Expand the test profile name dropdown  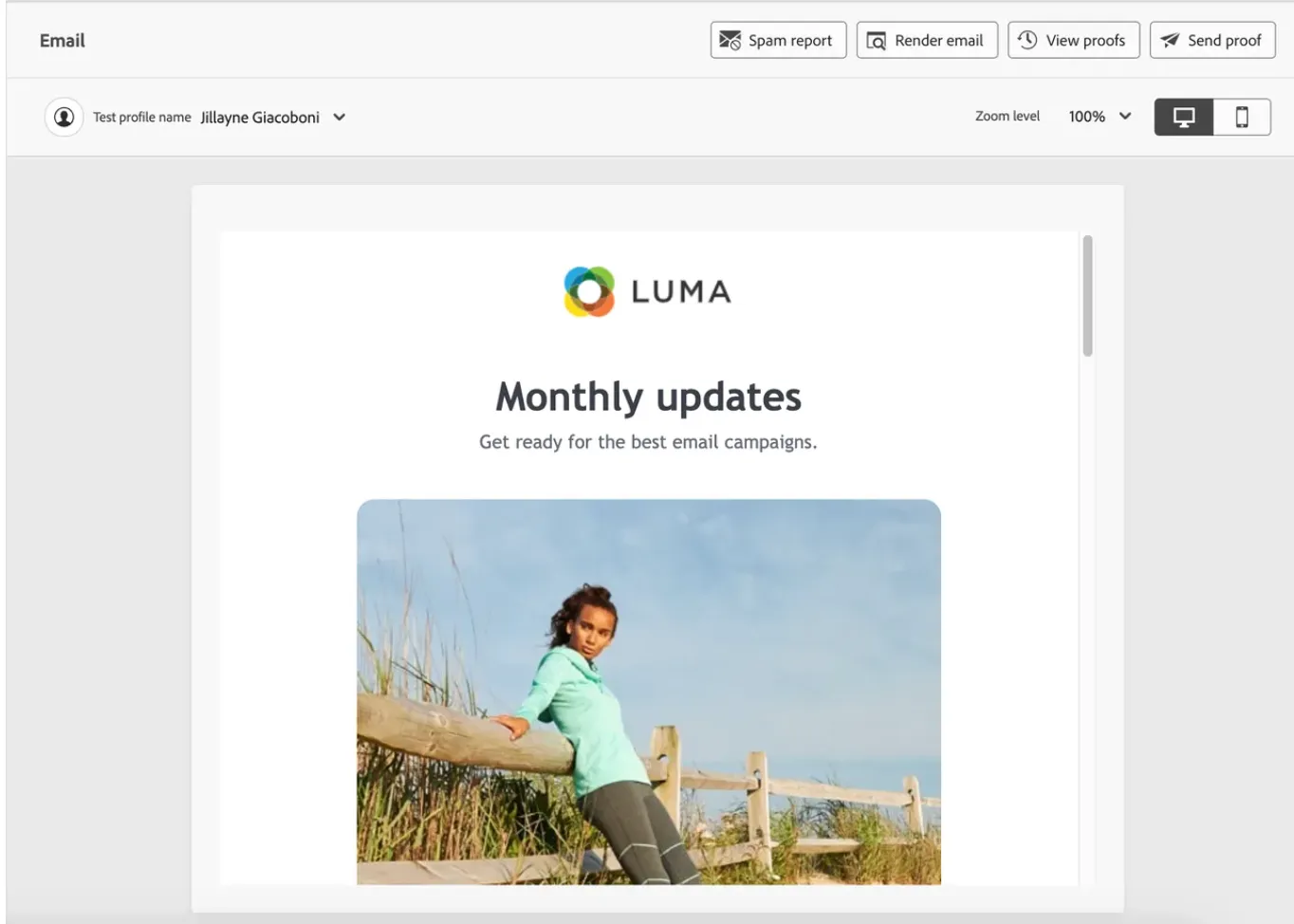[x=340, y=118]
